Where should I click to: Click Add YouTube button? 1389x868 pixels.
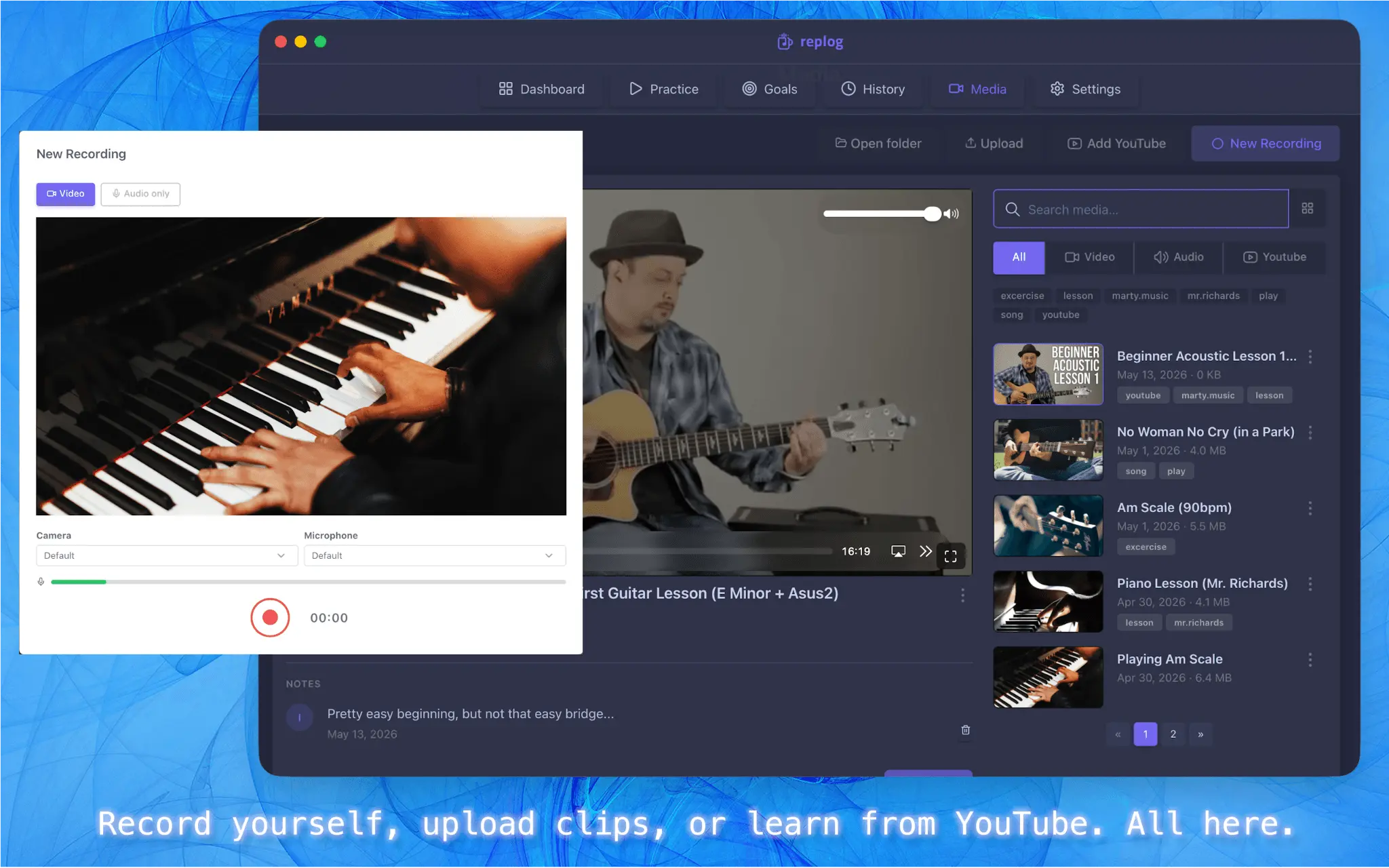pyautogui.click(x=1116, y=143)
